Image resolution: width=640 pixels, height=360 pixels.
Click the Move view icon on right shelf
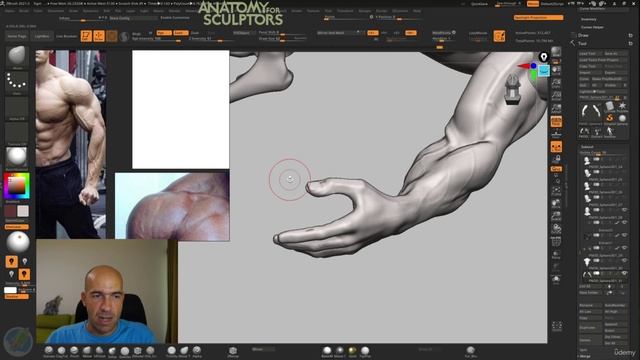coord(556,203)
